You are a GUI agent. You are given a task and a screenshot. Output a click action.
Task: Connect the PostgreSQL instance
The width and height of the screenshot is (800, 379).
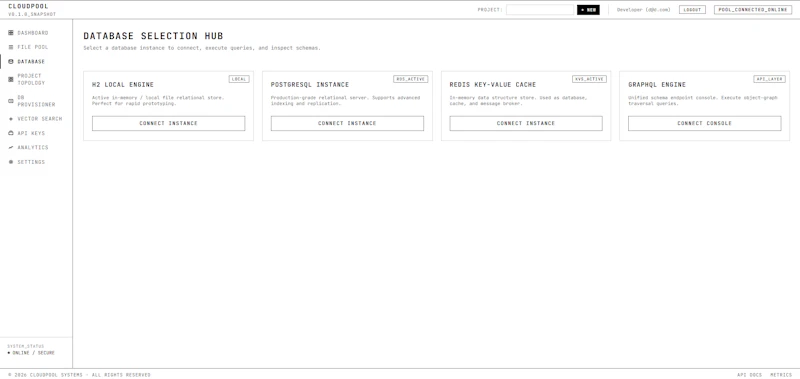pyautogui.click(x=347, y=123)
